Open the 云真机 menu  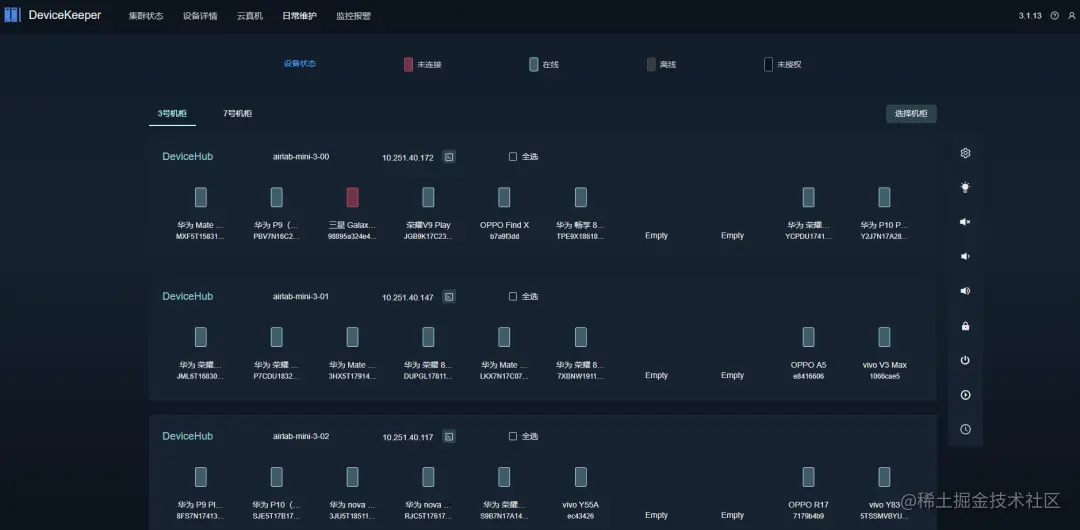coord(250,16)
